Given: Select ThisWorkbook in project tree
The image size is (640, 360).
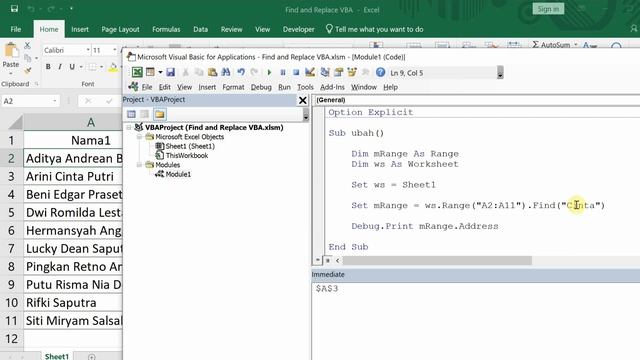Looking at the screenshot, I should coord(187,156).
